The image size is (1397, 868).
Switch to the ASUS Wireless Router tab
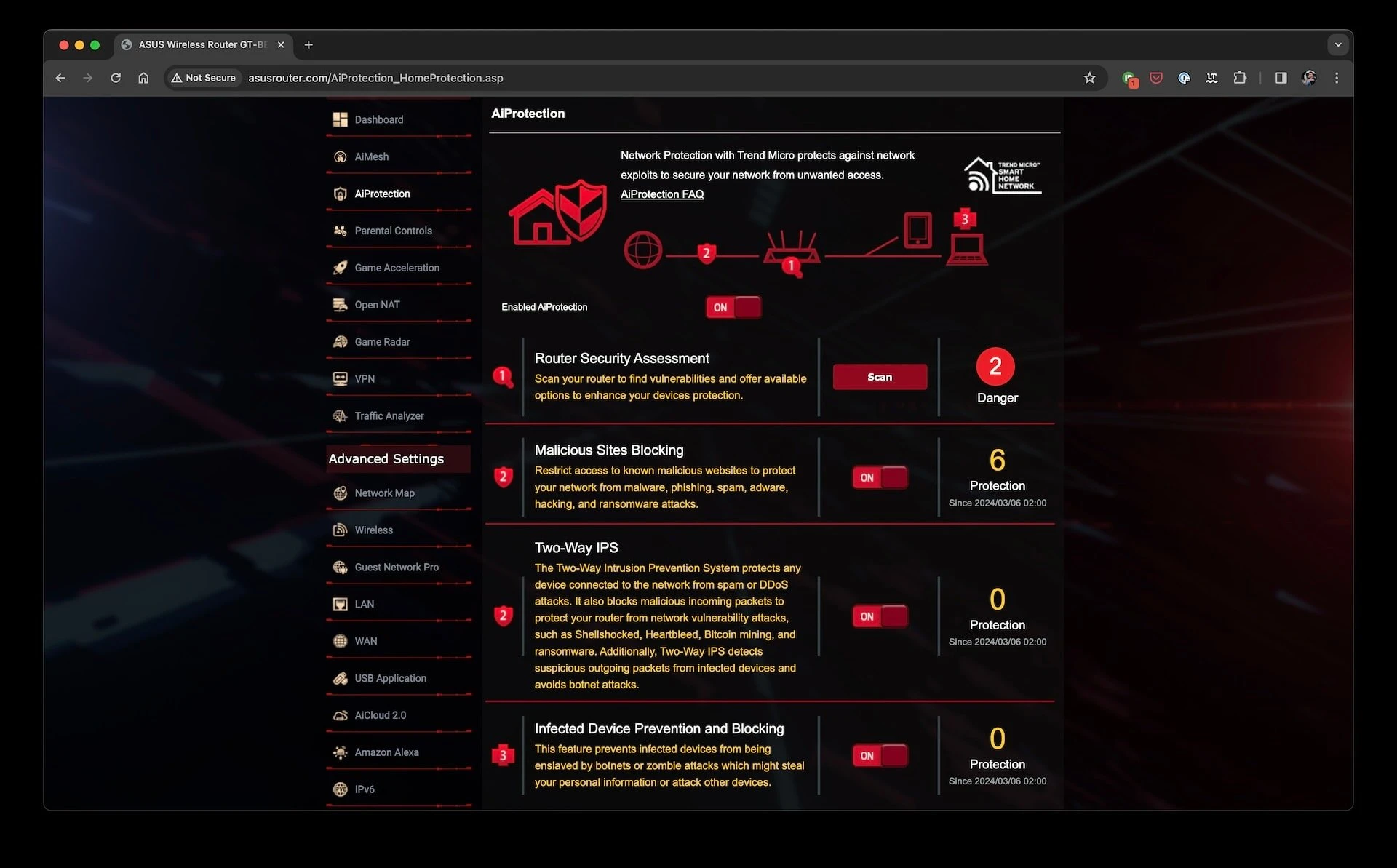[x=202, y=44]
